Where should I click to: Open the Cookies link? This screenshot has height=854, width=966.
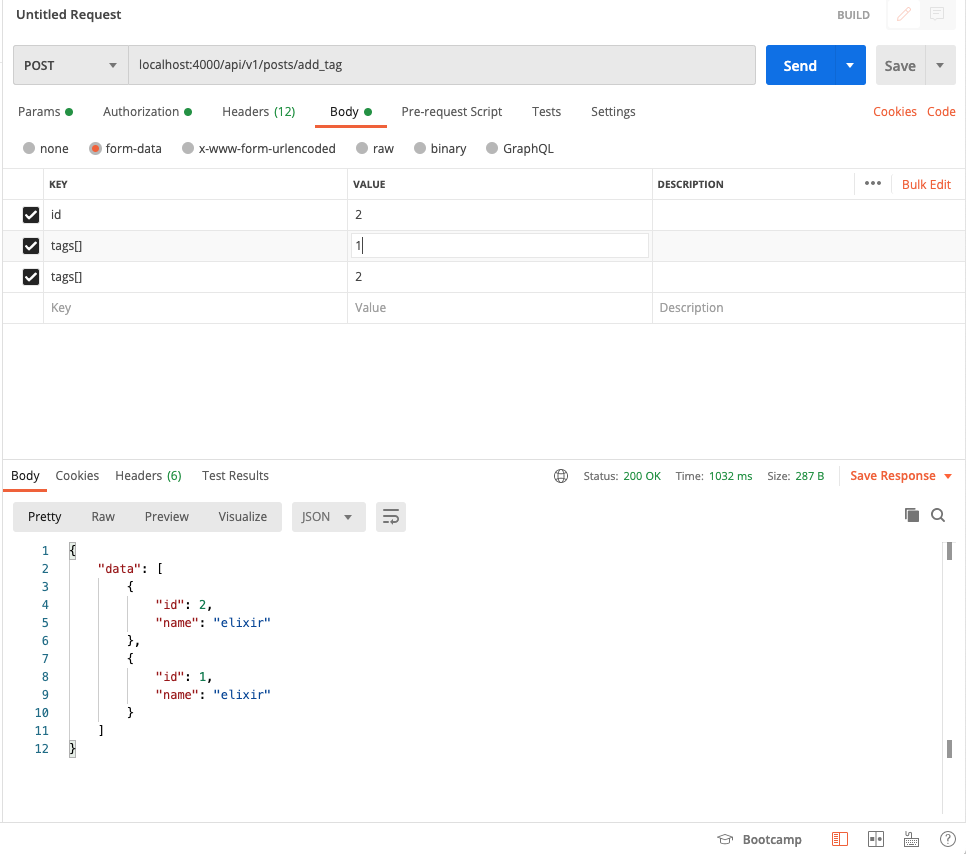point(895,112)
